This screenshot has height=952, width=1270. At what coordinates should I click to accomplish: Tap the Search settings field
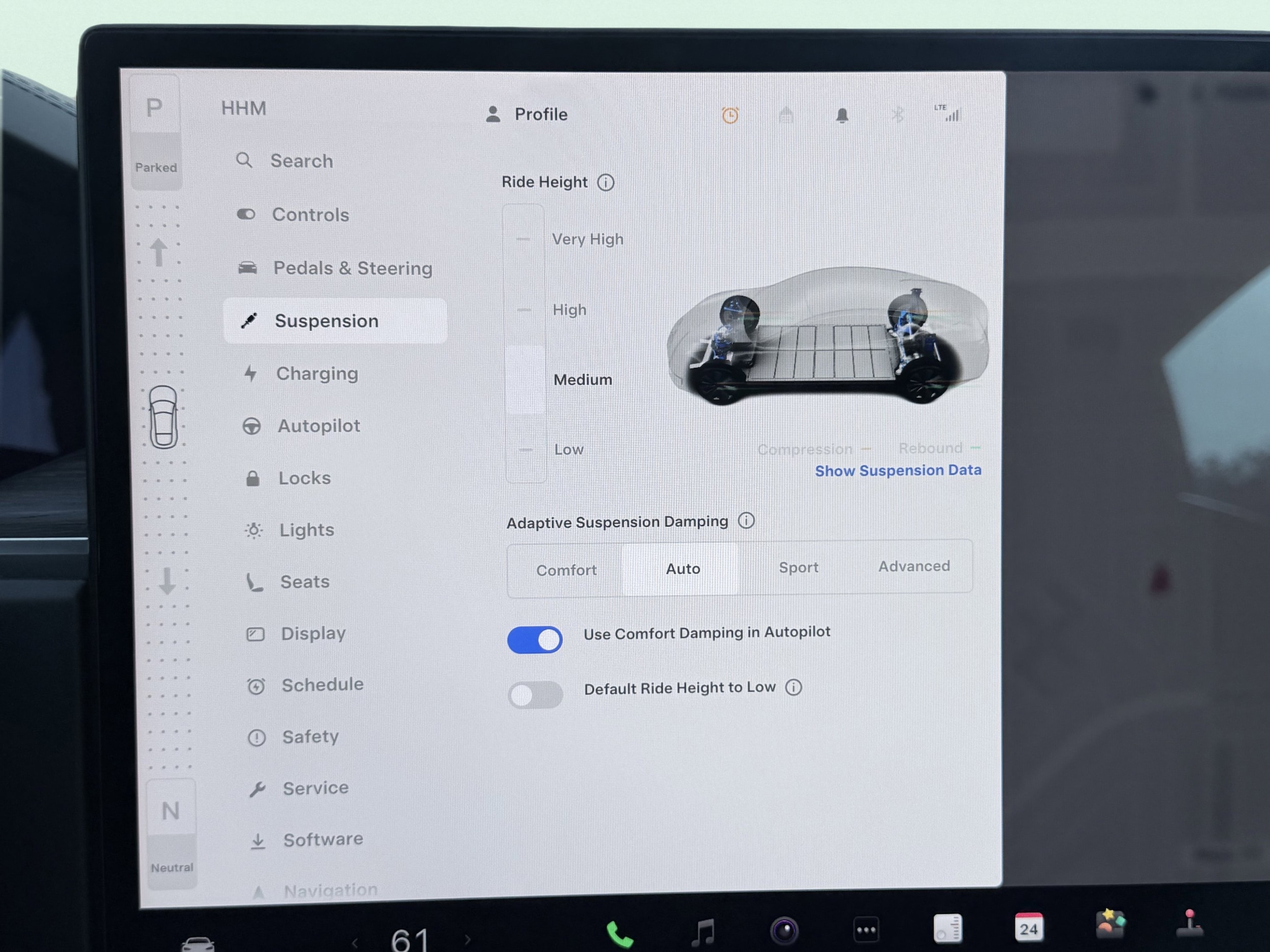(301, 161)
